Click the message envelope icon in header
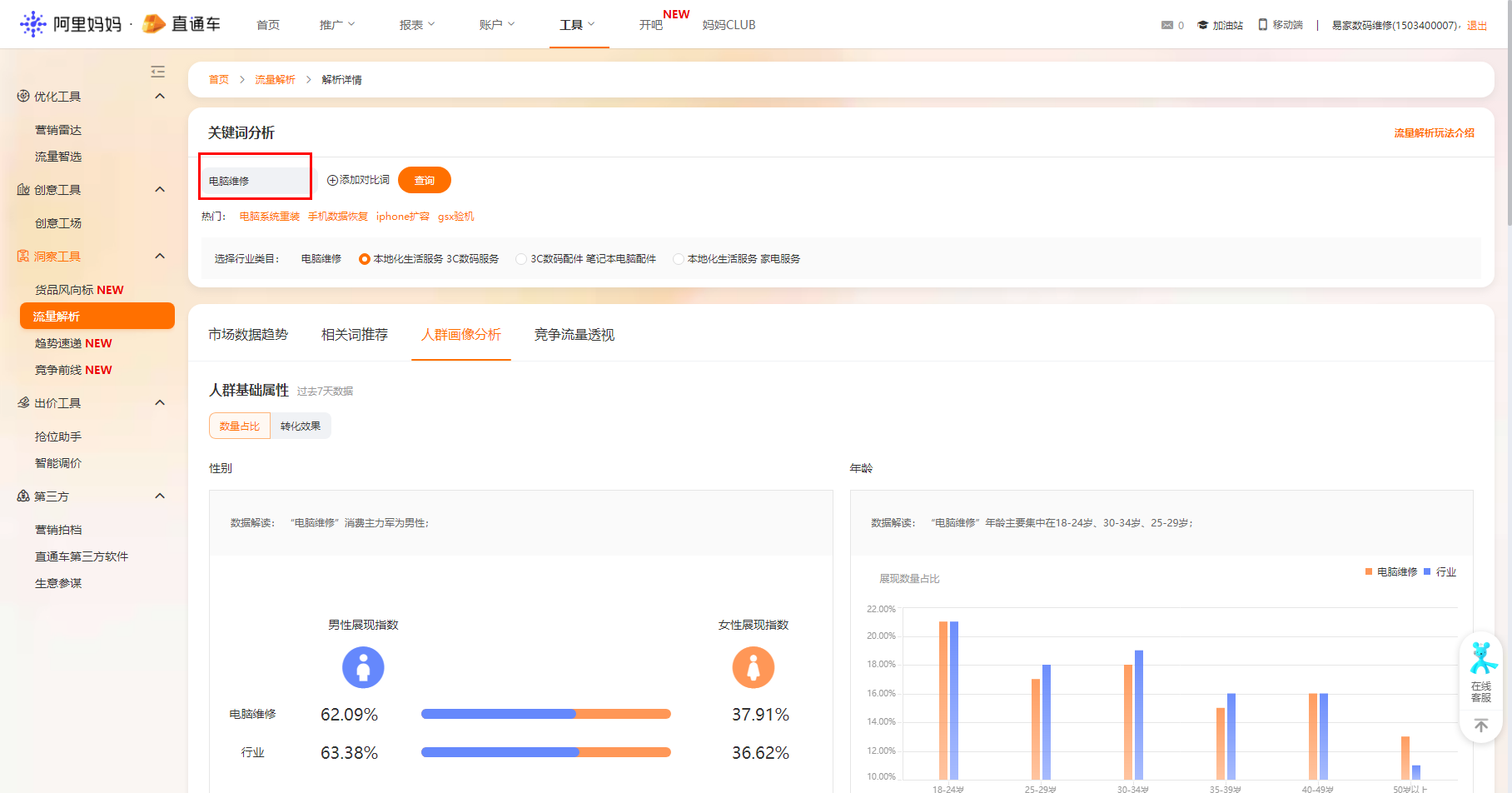This screenshot has height=793, width=1512. pos(1166,25)
